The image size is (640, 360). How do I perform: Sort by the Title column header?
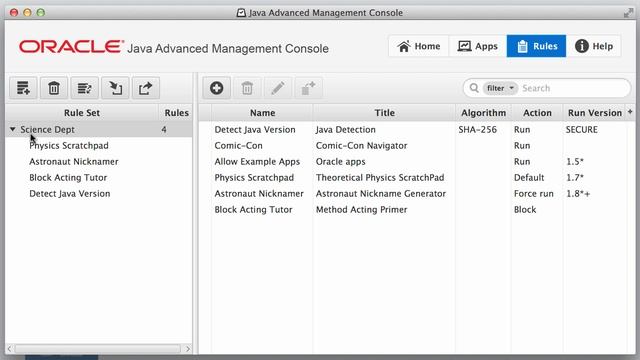[384, 113]
